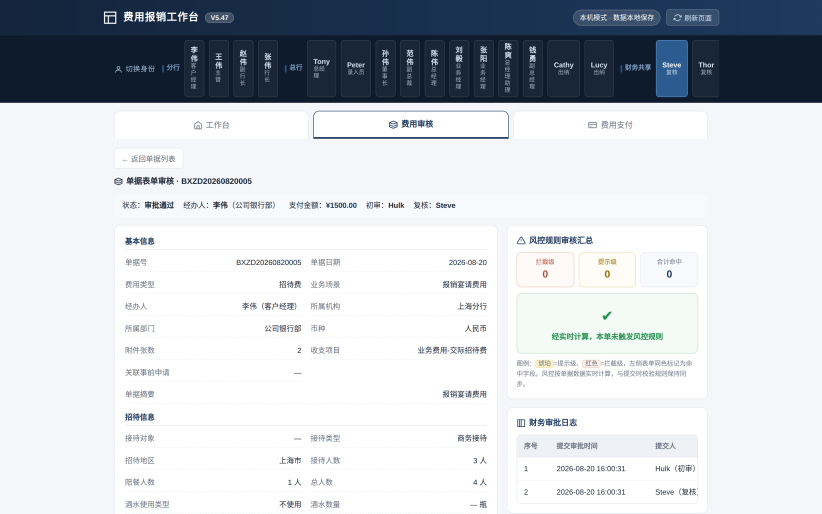Switch identity to 孙伟 董事长
This screenshot has width=822, height=514.
(x=385, y=68)
